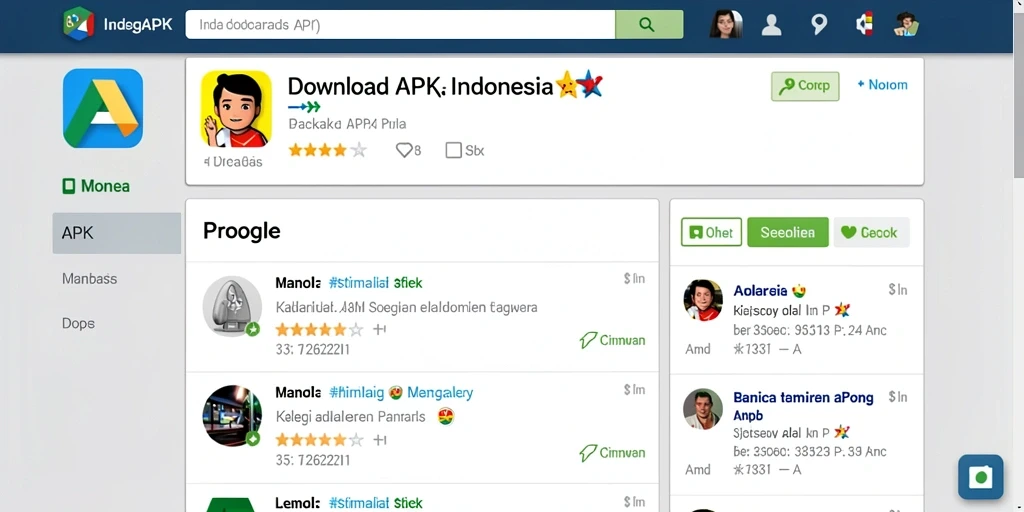Switch to the Ohet tab

click(x=711, y=232)
